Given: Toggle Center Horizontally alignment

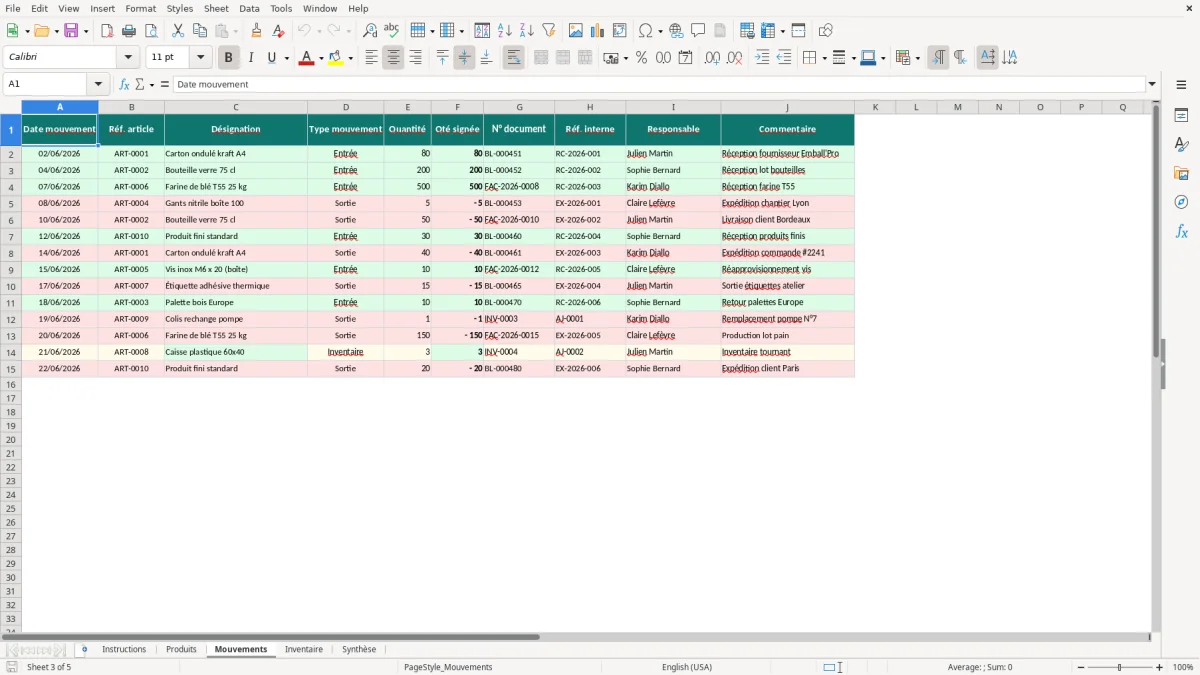Looking at the screenshot, I should pos(393,58).
